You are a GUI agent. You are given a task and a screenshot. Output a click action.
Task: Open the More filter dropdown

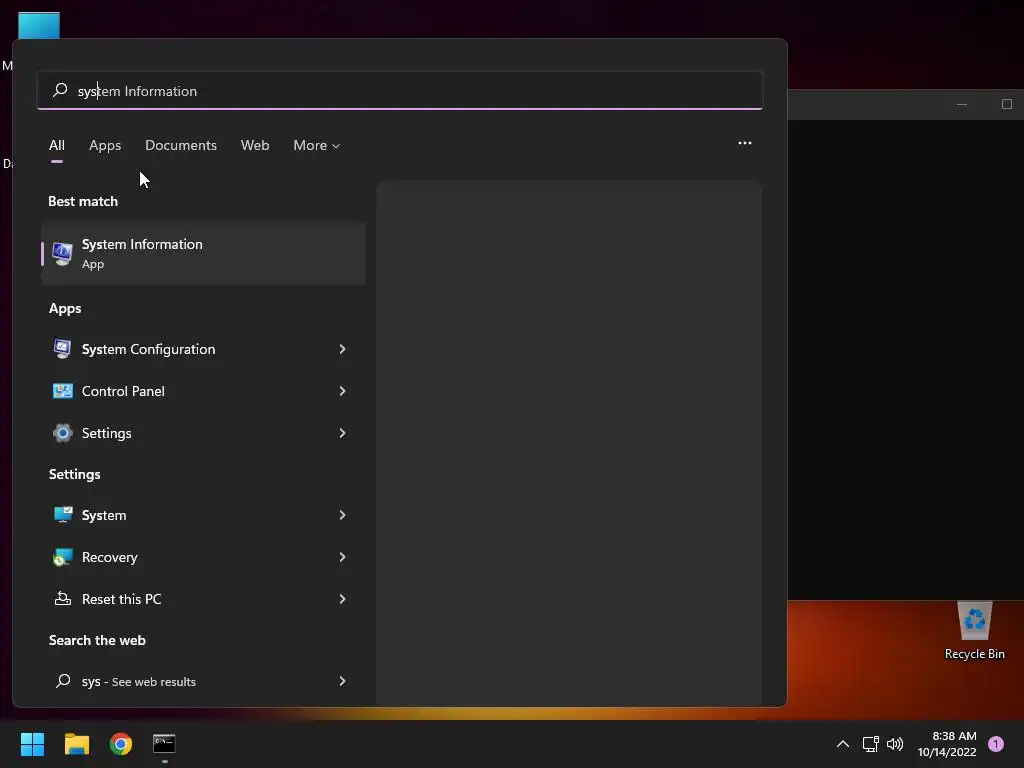tap(317, 145)
